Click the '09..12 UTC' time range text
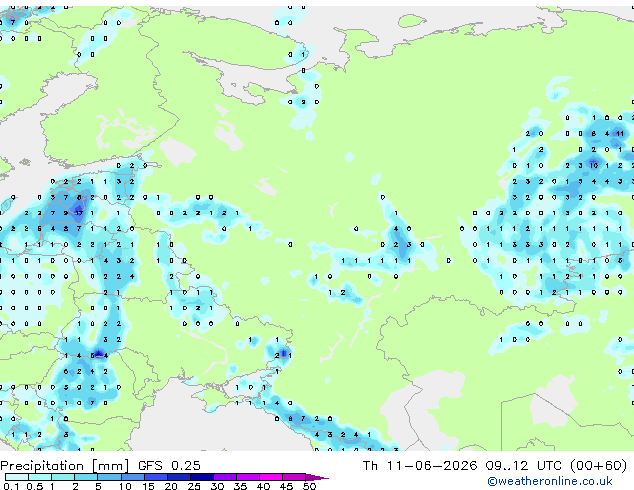The image size is (634, 490). 523,466
